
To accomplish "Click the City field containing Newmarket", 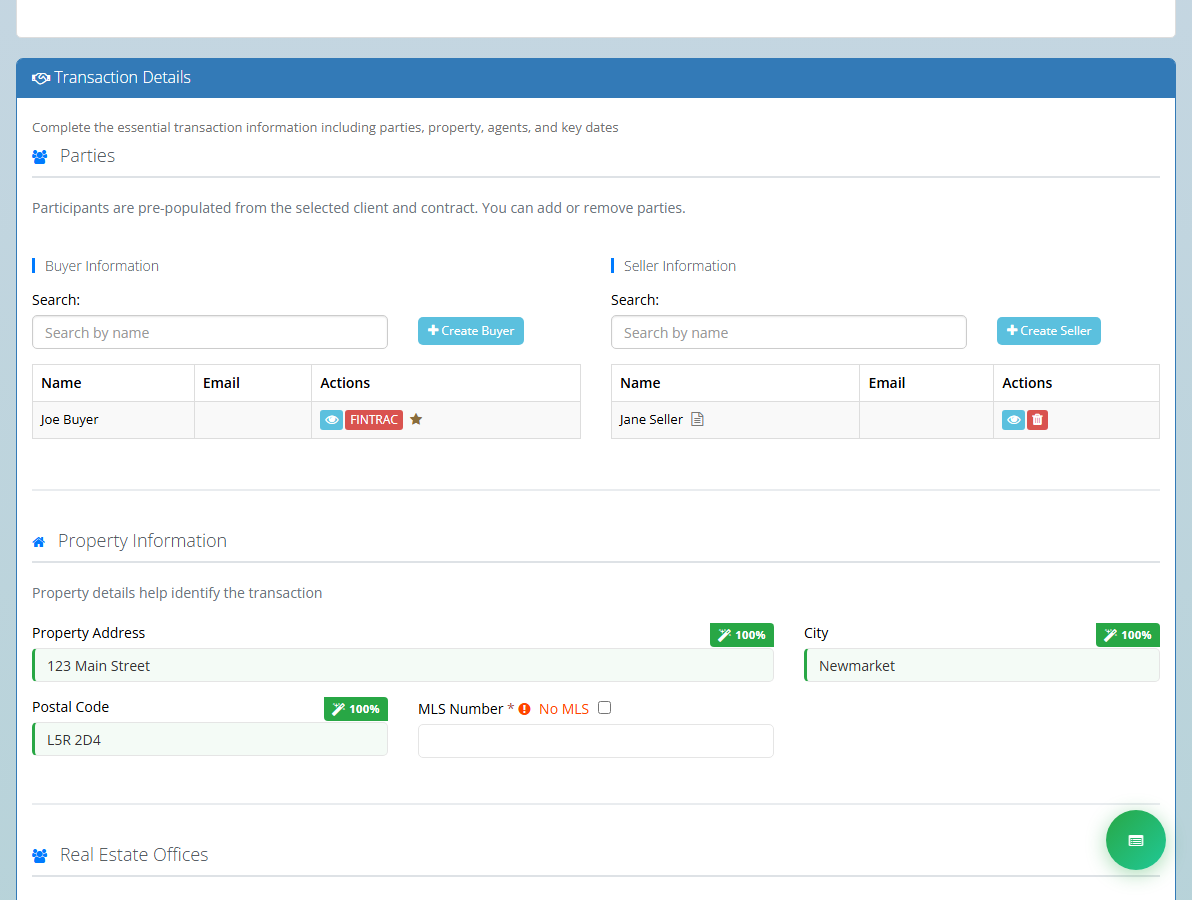I will tap(981, 665).
